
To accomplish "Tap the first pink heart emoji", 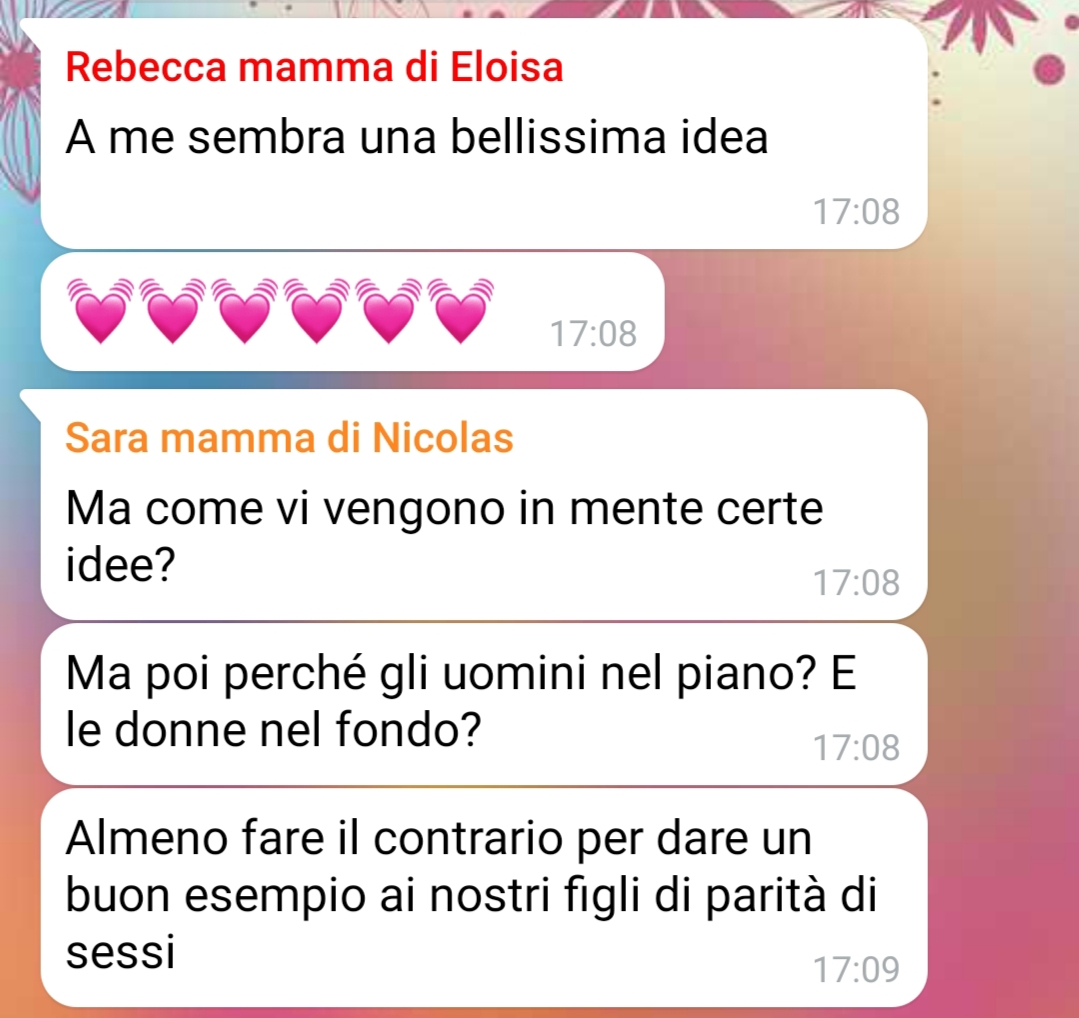I will pos(101,311).
